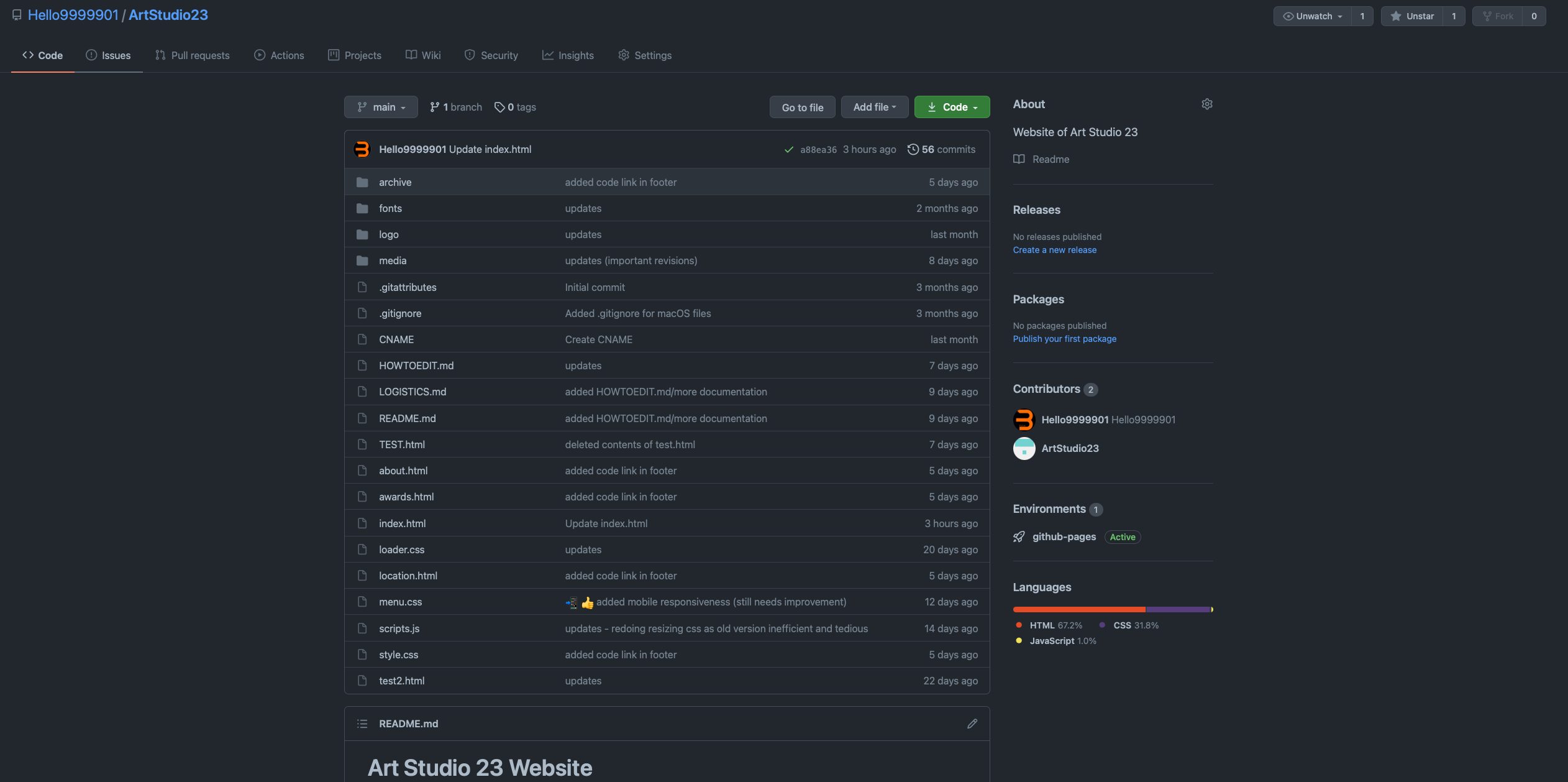
Task: Click the About section gear icon
Action: pos(1206,104)
